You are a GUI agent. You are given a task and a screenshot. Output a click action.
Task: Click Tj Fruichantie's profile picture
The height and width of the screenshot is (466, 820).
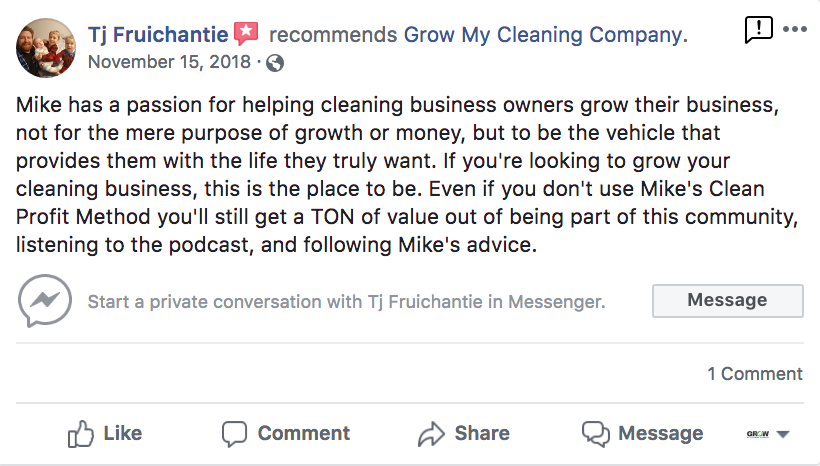(46, 47)
